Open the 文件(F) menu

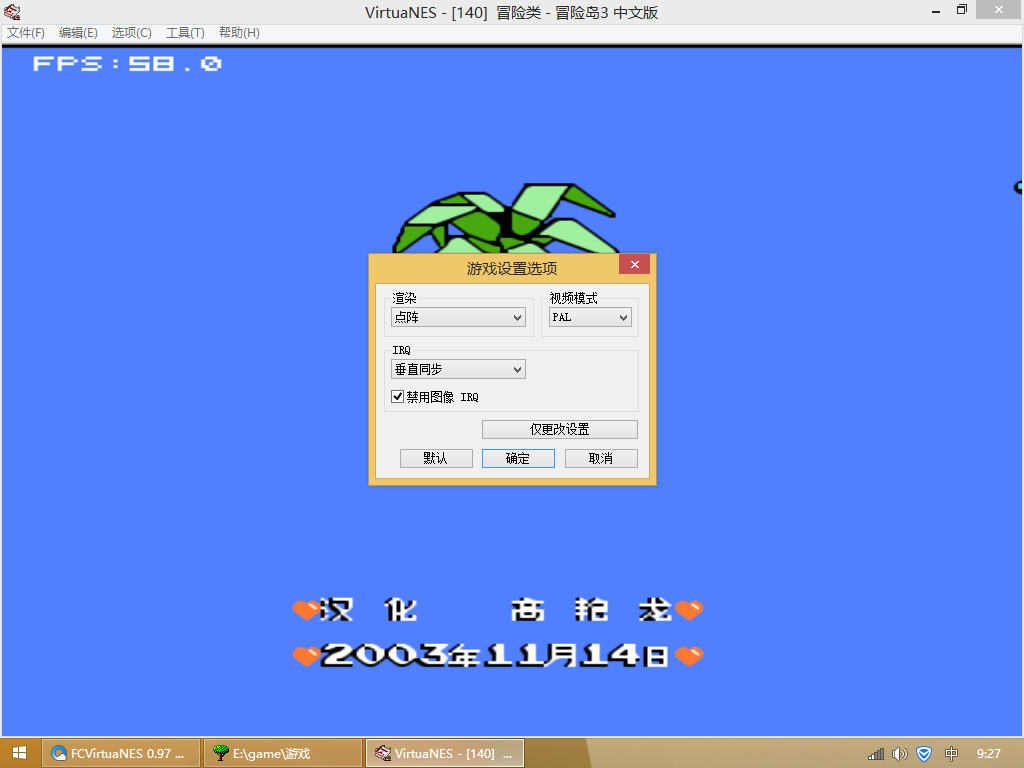(25, 33)
